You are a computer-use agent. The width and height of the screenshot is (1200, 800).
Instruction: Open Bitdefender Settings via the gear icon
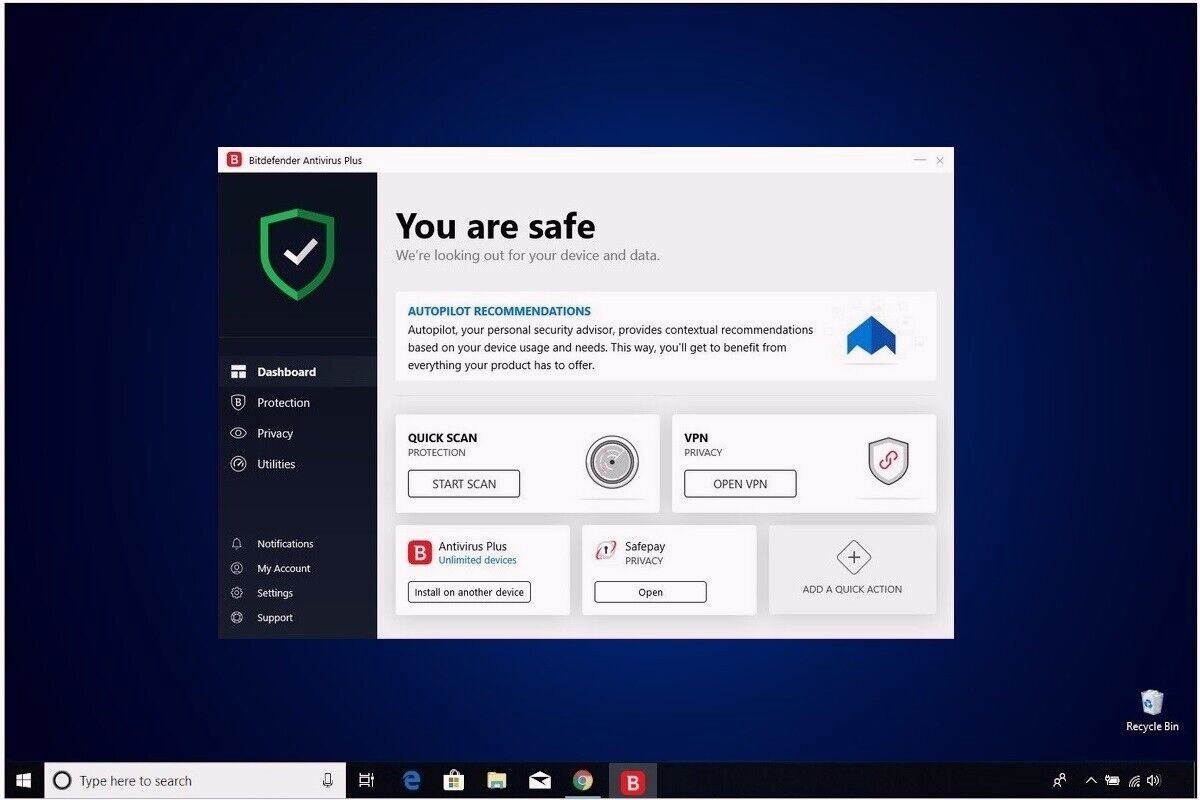coord(237,593)
